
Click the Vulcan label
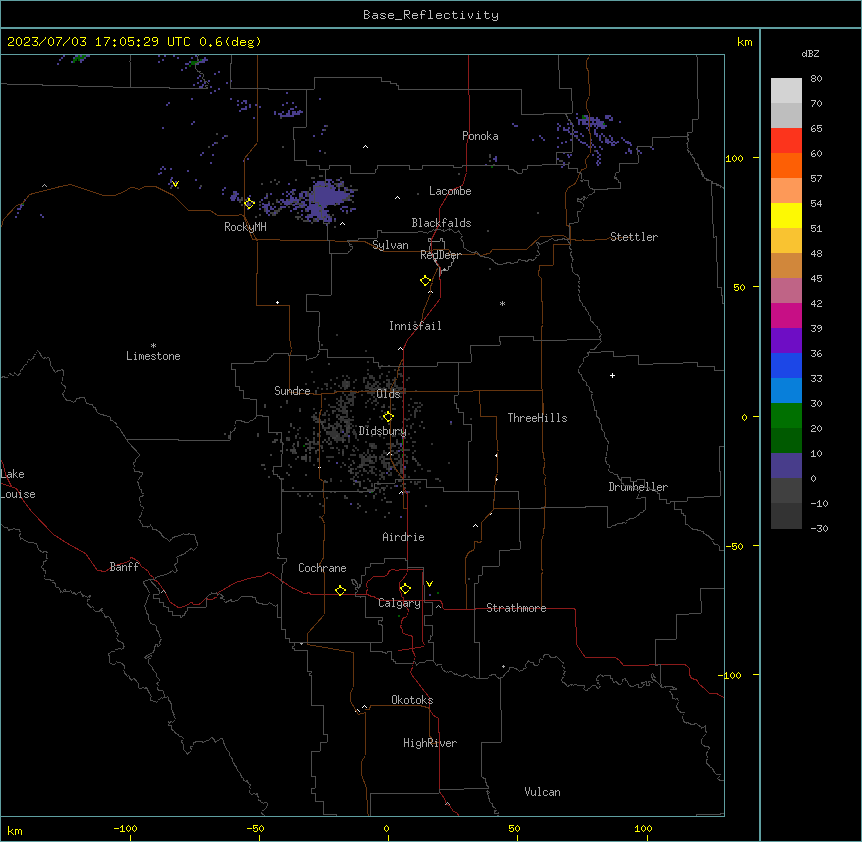point(543,792)
